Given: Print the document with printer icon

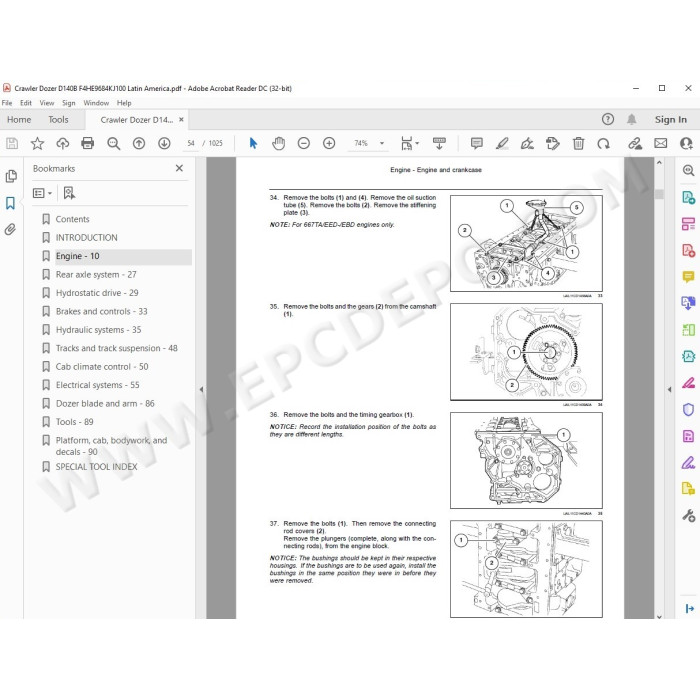Looking at the screenshot, I should (x=88, y=143).
